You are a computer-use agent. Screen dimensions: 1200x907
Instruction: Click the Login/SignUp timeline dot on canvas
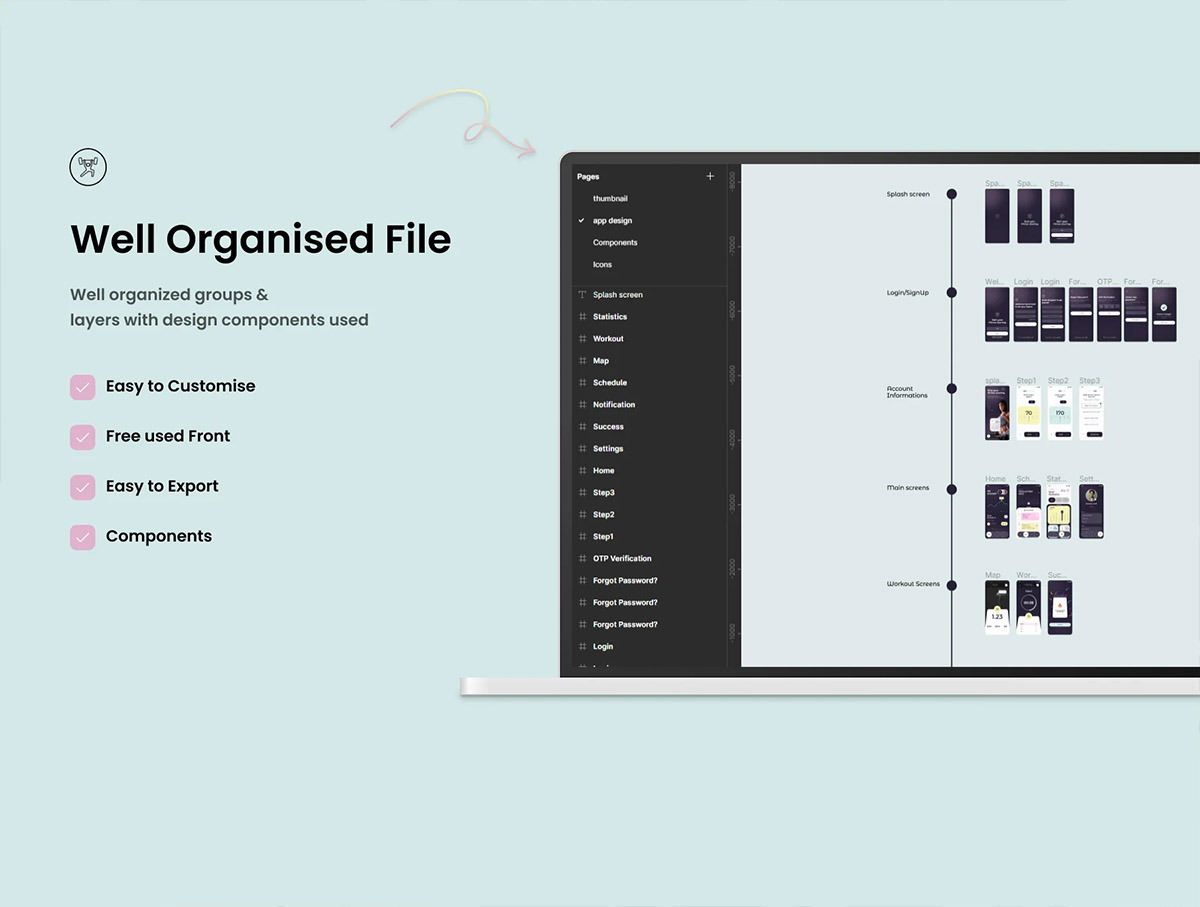coord(952,293)
